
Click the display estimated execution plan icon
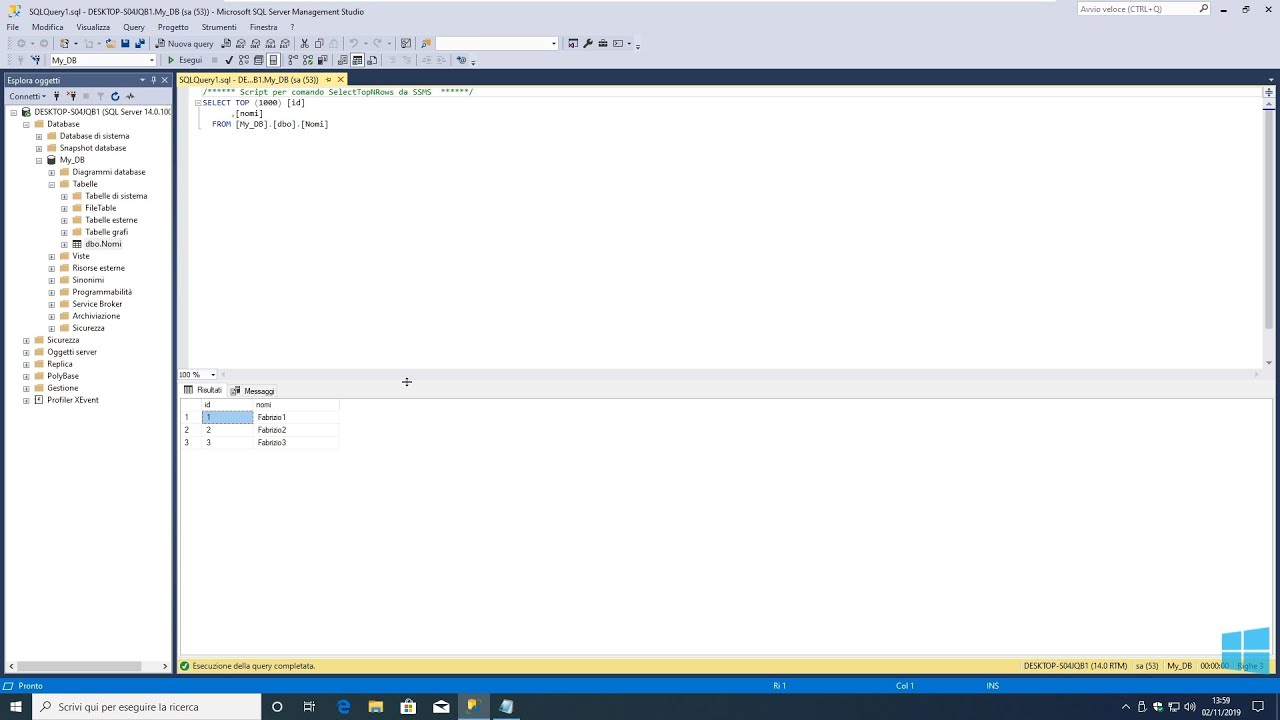point(243,60)
